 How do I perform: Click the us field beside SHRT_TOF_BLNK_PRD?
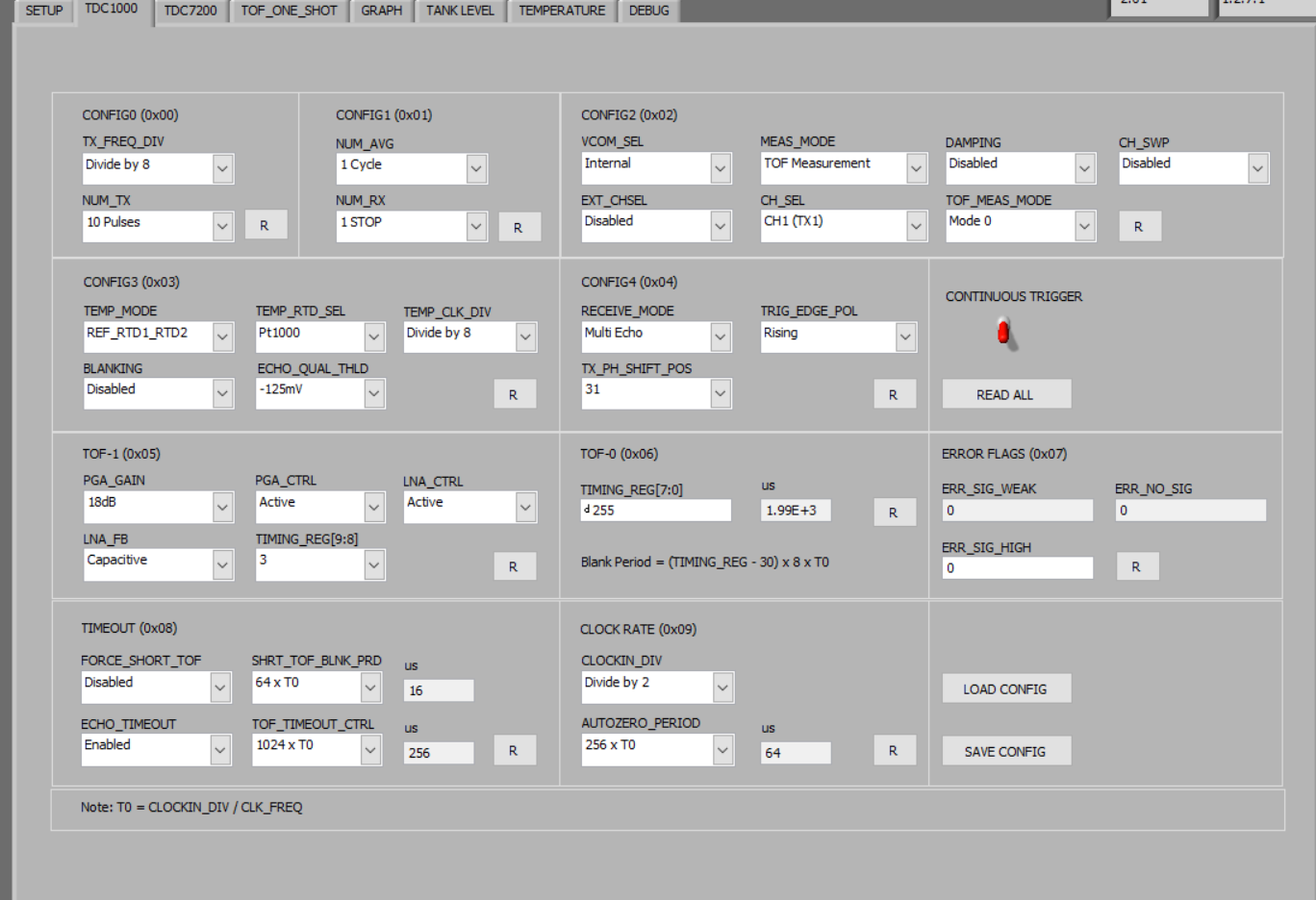click(x=439, y=690)
